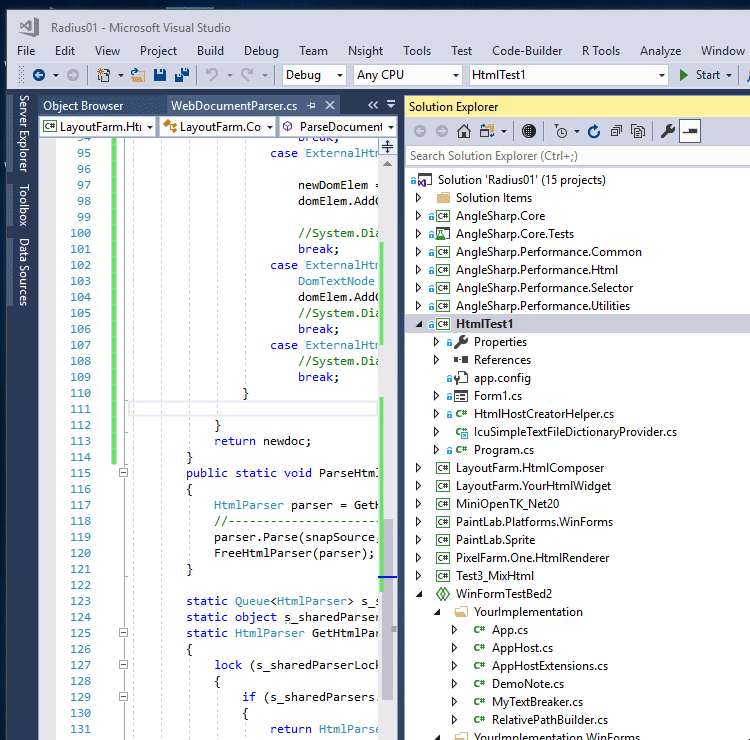Refresh Solution Explorer

point(594,131)
